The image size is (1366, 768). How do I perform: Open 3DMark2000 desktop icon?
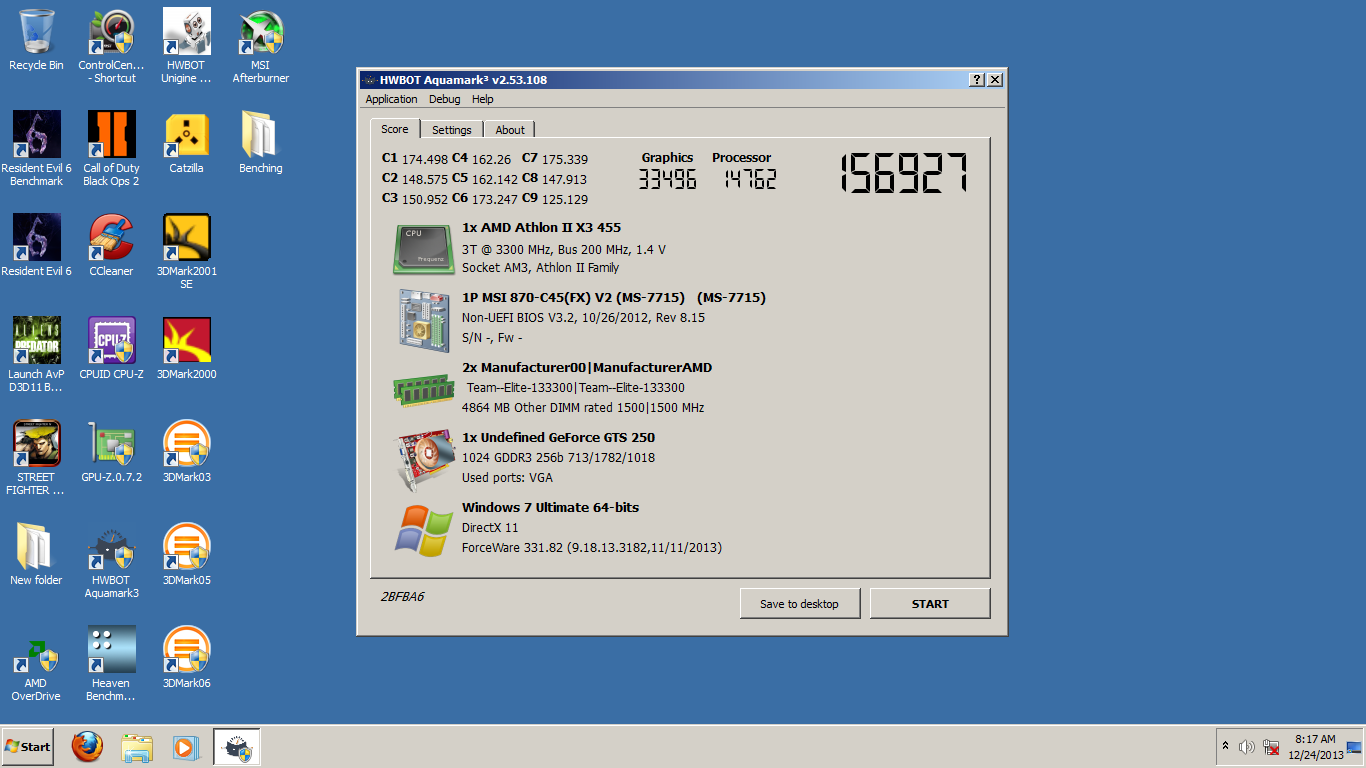coord(186,348)
